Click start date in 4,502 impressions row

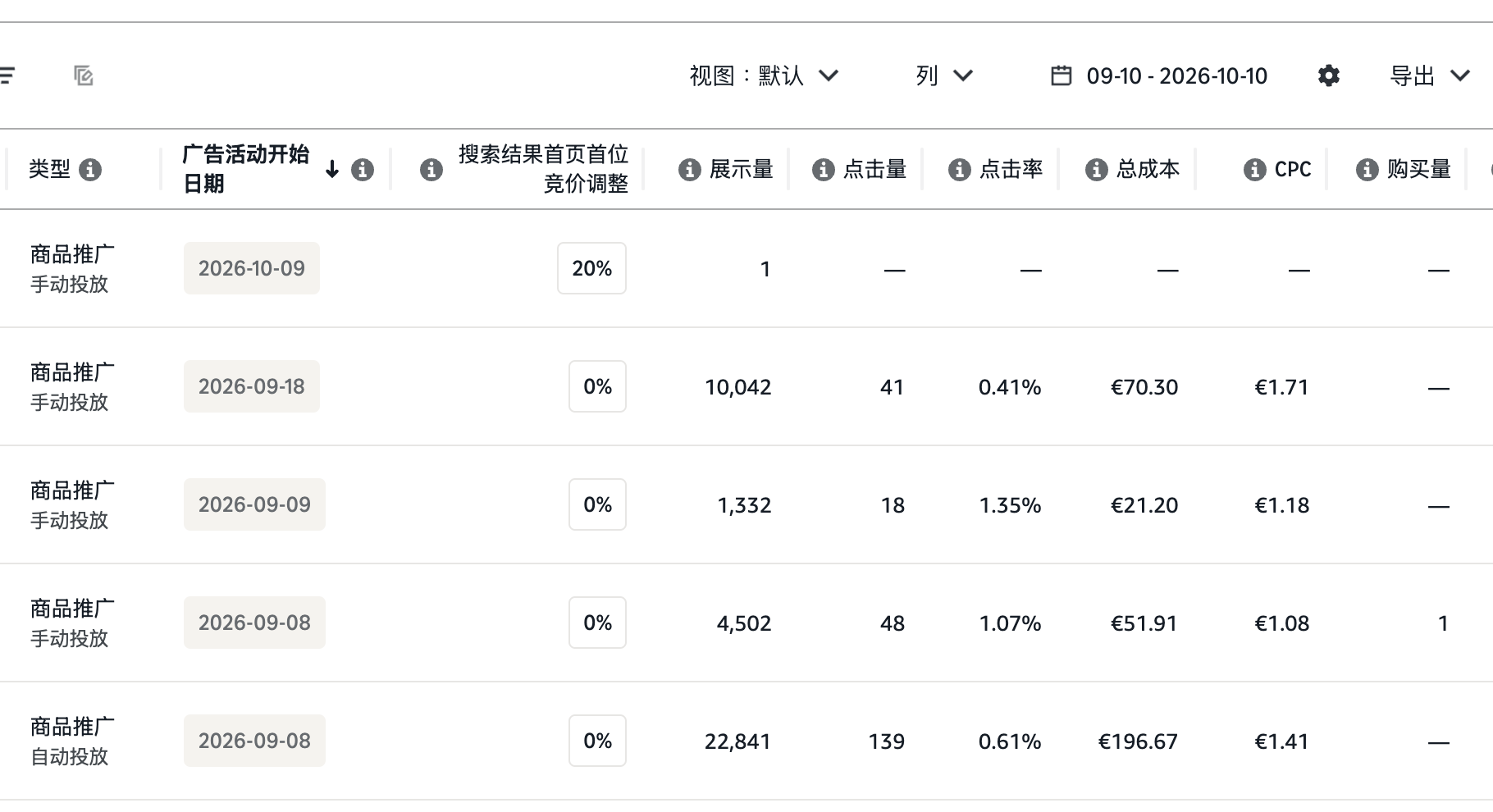254,623
